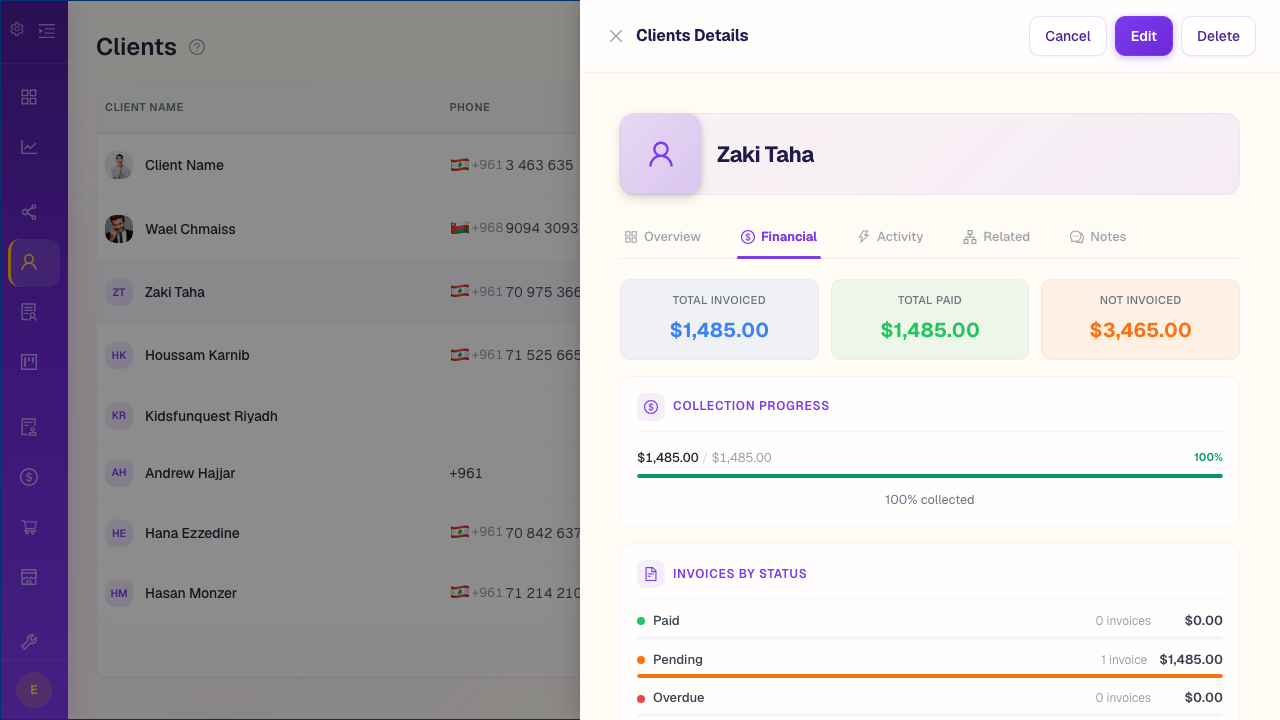Viewport: 1280px width, 720px height.
Task: Click the Edit button
Action: pos(1143,35)
